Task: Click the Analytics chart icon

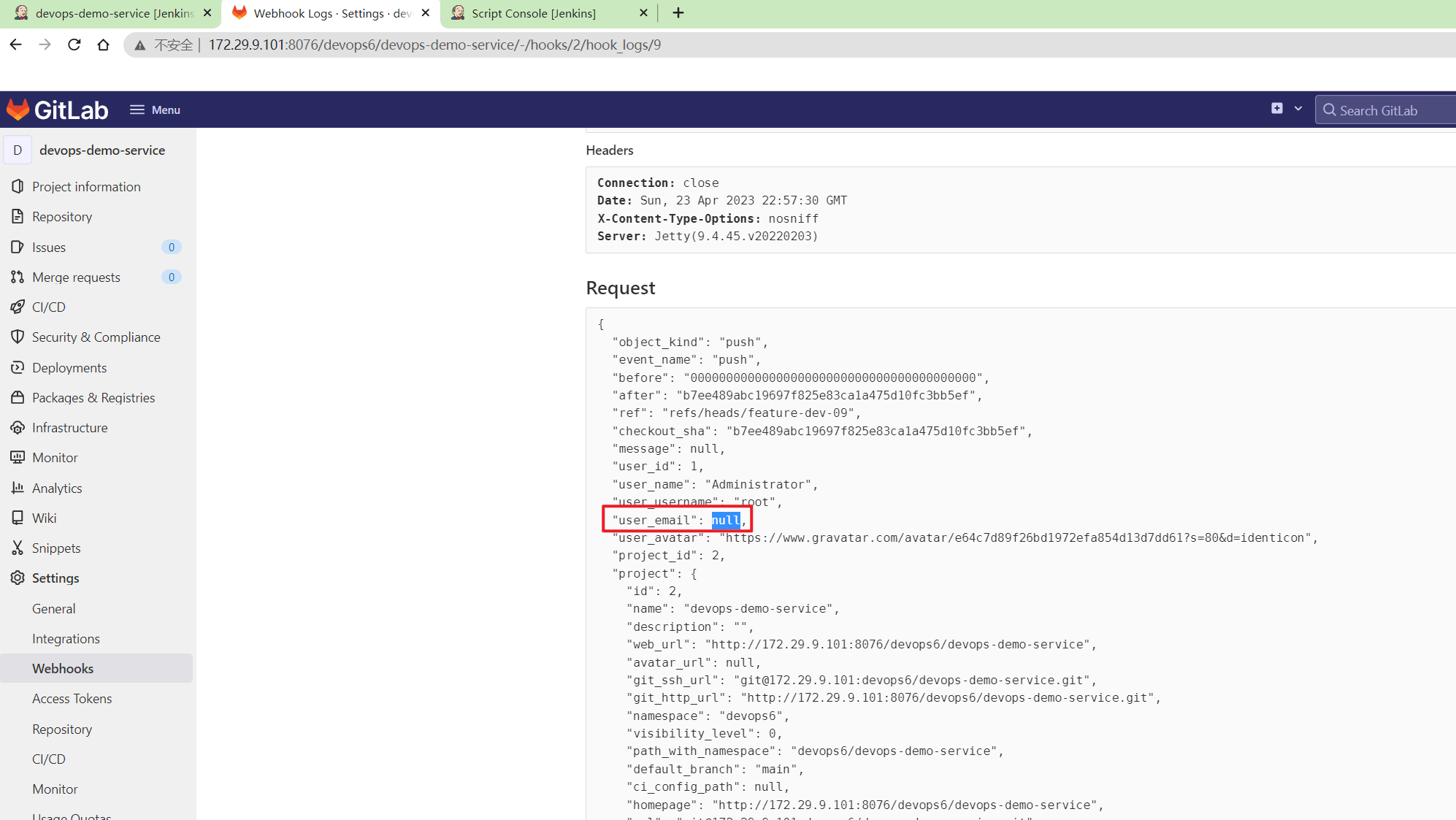Action: (18, 488)
